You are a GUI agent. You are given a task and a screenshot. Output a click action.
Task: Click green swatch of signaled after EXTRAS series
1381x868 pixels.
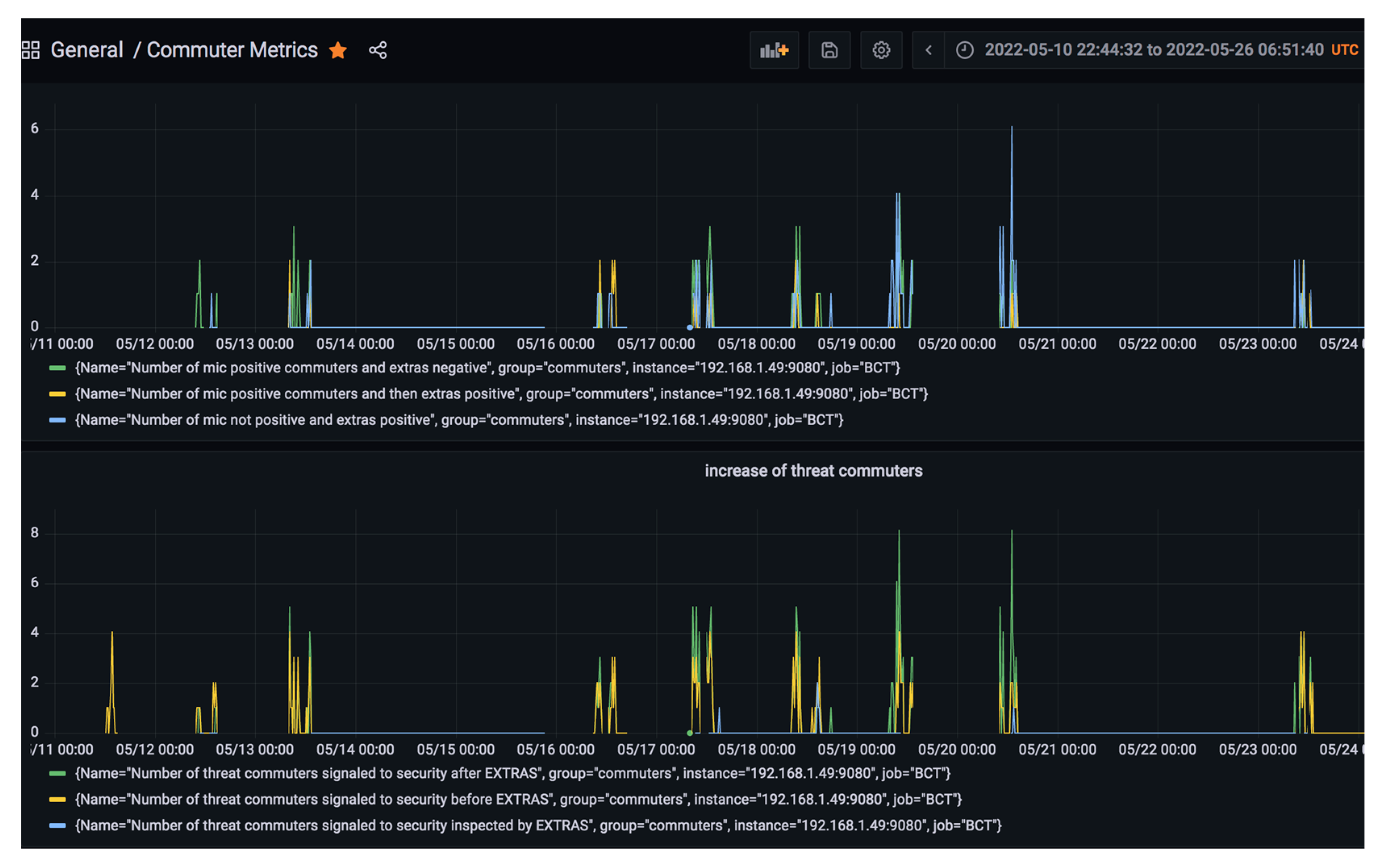click(57, 773)
